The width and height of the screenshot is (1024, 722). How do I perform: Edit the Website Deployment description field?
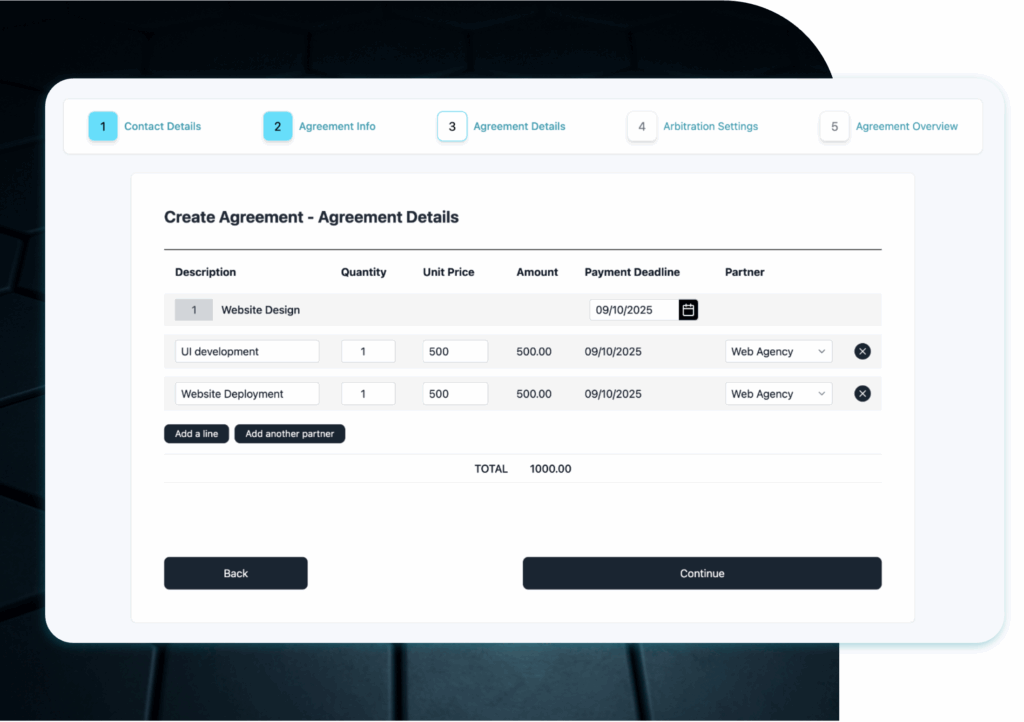[x=247, y=394]
